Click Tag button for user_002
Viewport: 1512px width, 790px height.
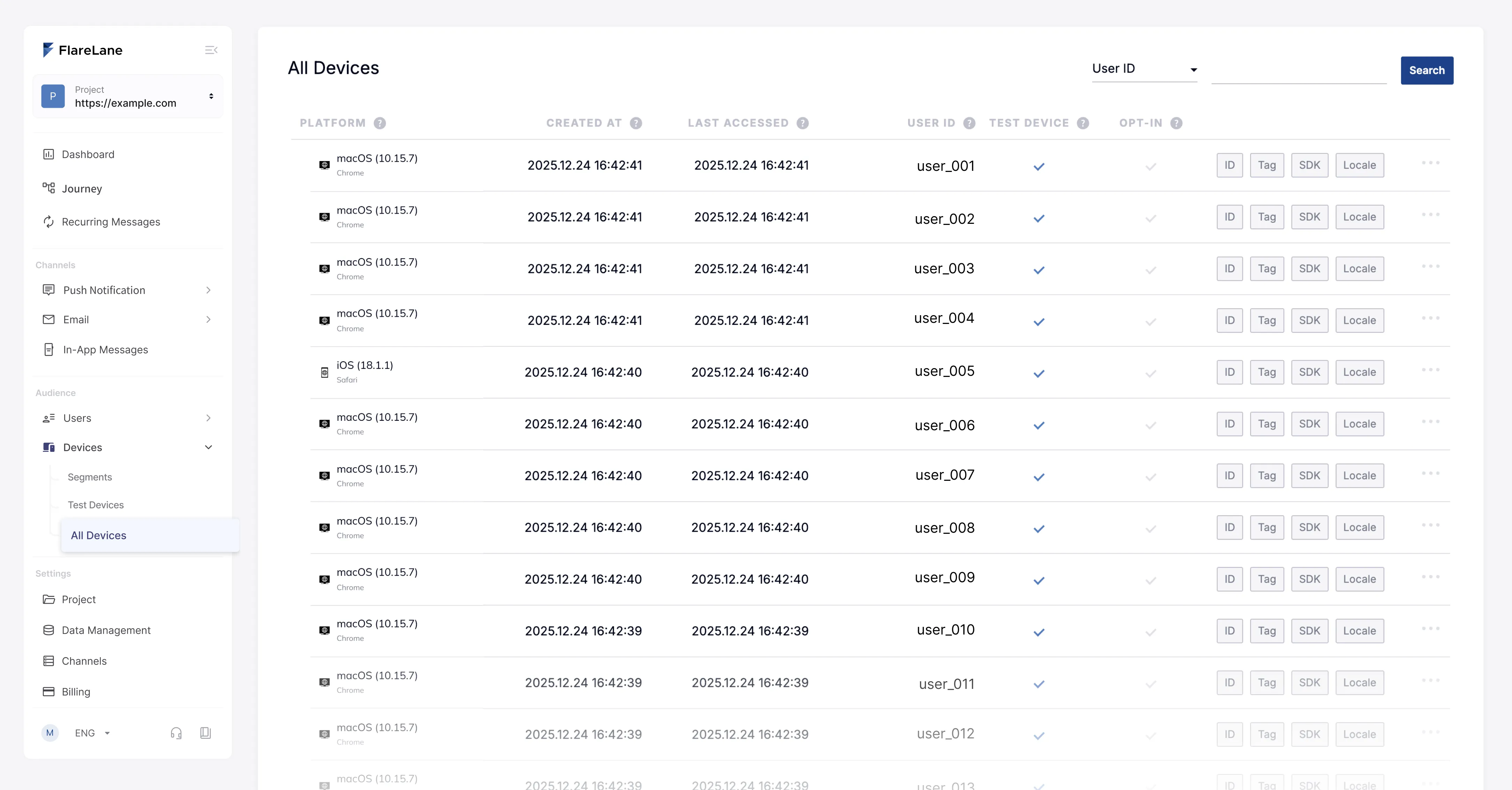coord(1267,217)
